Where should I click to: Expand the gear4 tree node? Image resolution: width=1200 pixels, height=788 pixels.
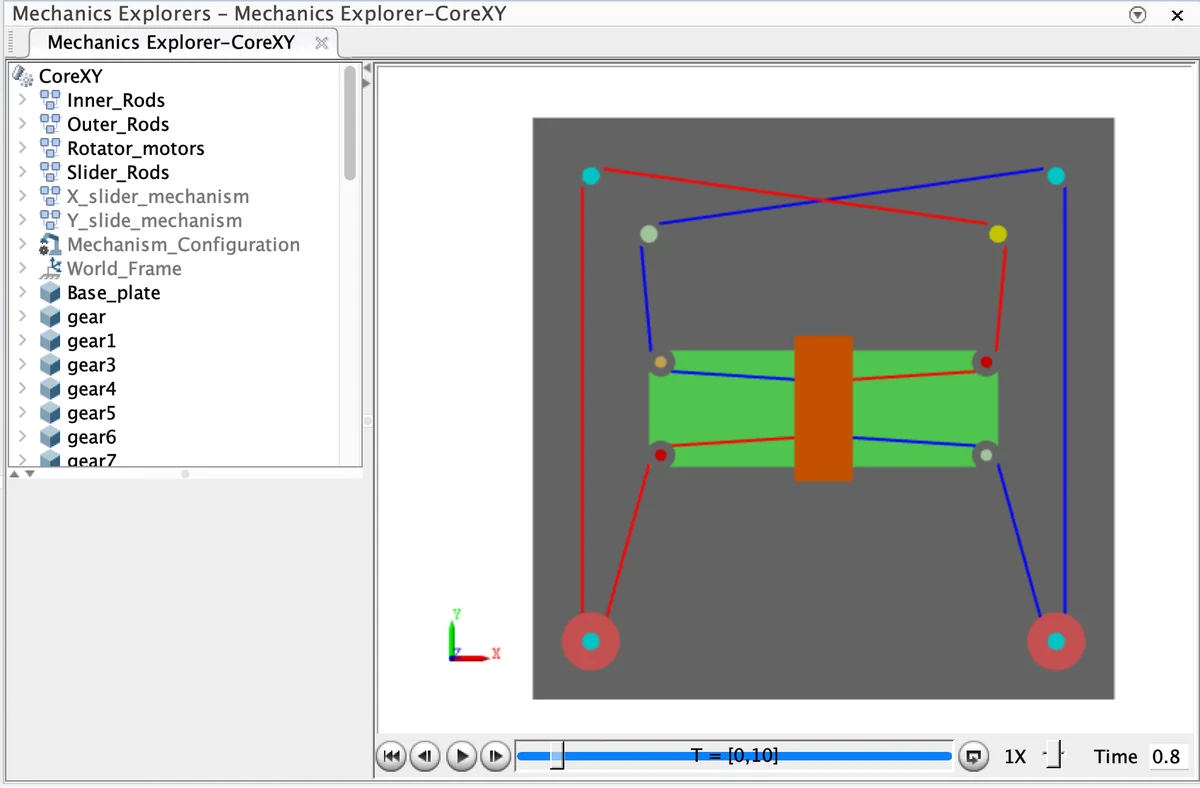22,389
